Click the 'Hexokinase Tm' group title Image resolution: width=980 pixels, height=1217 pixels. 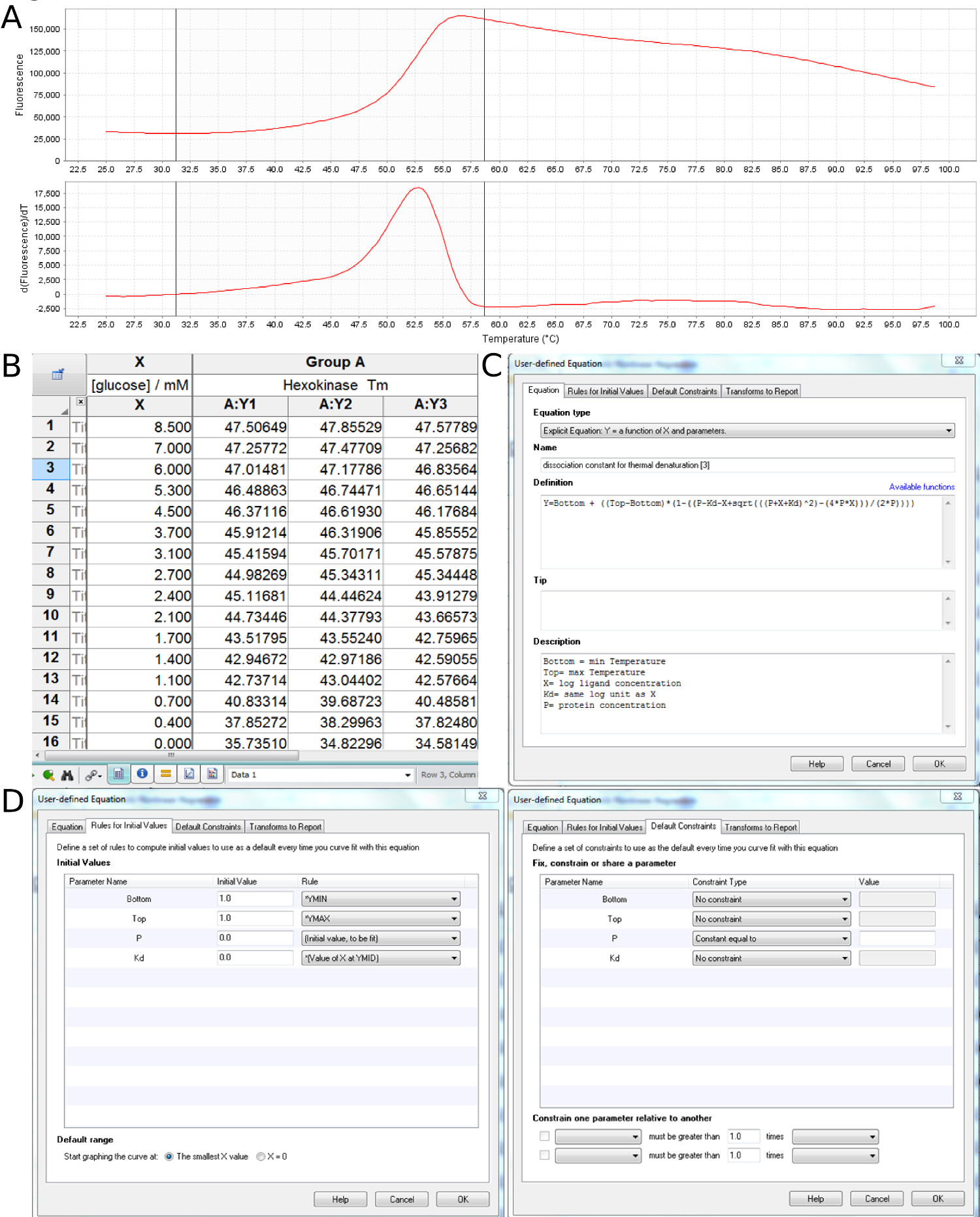(335, 385)
